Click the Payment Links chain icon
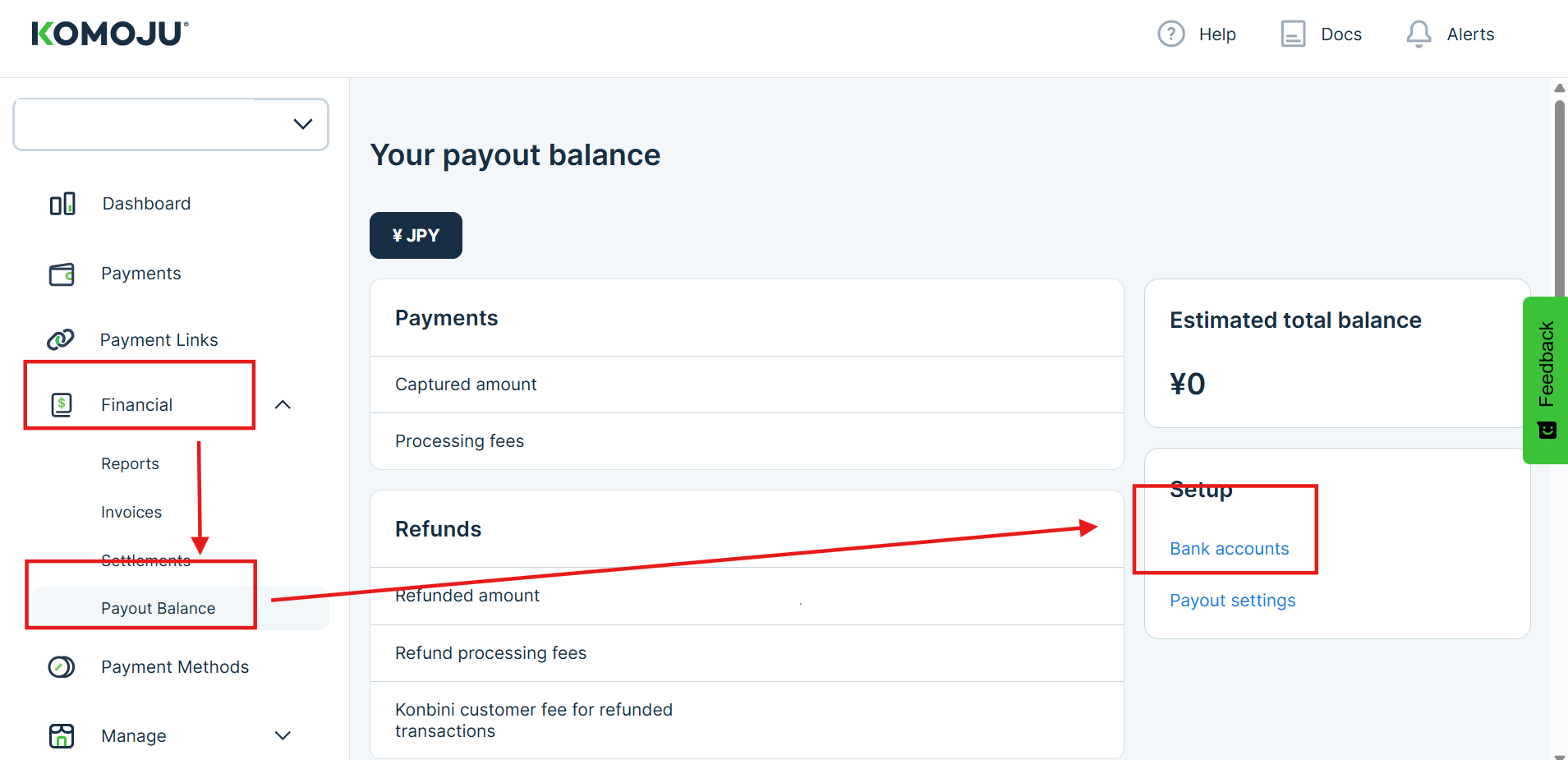The width and height of the screenshot is (1568, 760). coord(61,339)
